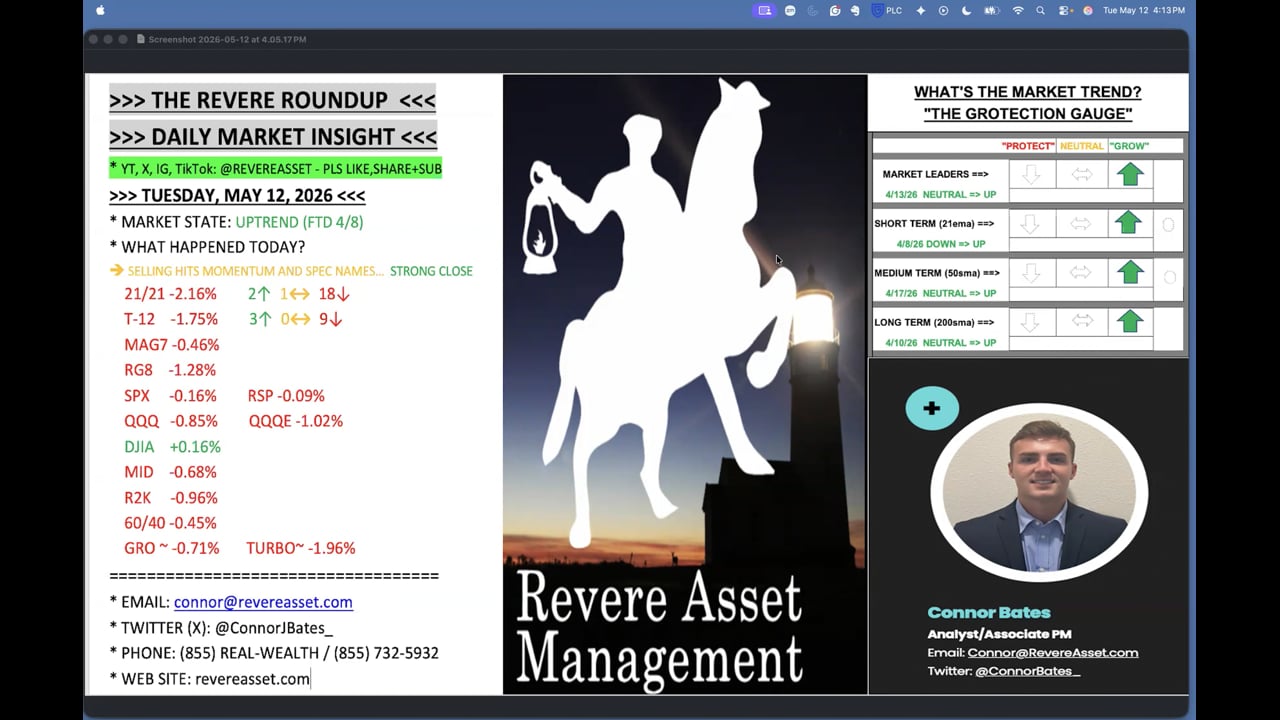Click the Market Leaders neutral sideways arrow
The height and width of the screenshot is (720, 1280).
1082,175
